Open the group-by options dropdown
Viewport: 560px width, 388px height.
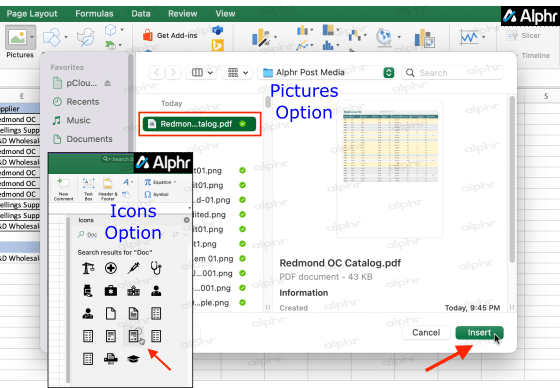[238, 73]
